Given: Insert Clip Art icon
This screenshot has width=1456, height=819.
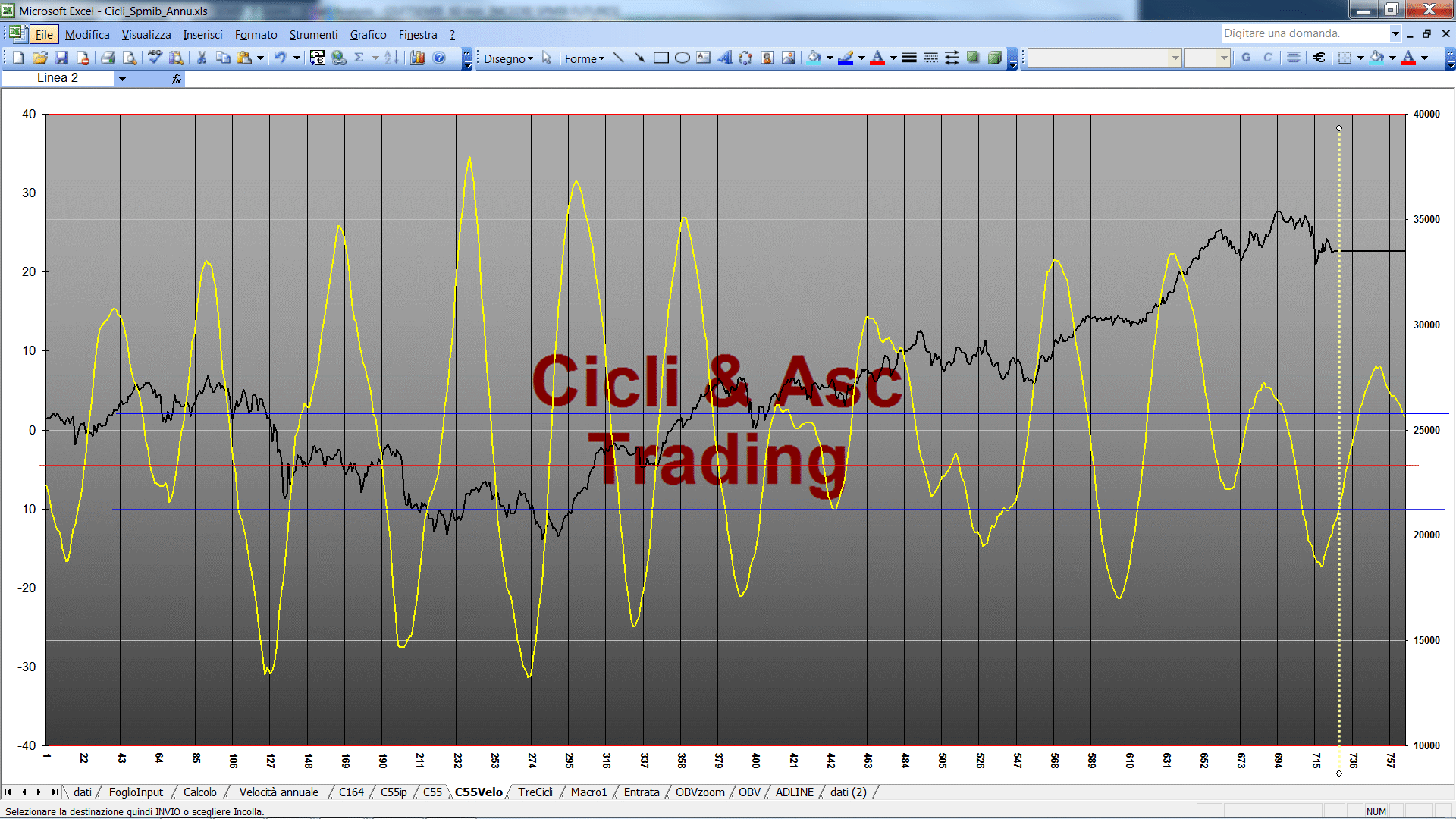Looking at the screenshot, I should coord(767,58).
